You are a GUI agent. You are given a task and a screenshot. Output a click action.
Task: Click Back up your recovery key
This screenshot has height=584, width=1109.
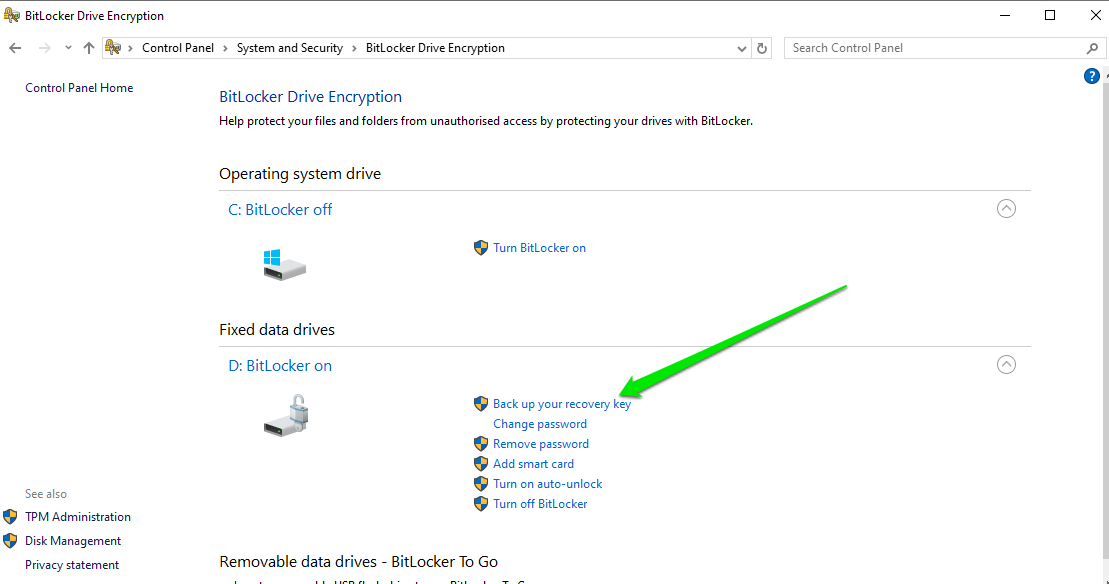click(x=561, y=404)
